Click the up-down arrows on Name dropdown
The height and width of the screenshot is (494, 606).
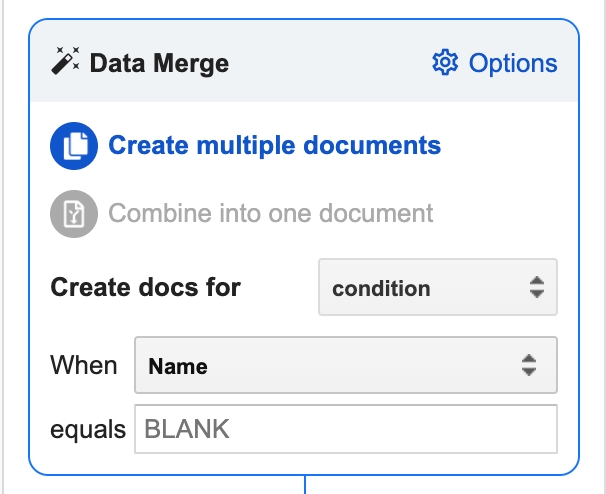pos(529,366)
